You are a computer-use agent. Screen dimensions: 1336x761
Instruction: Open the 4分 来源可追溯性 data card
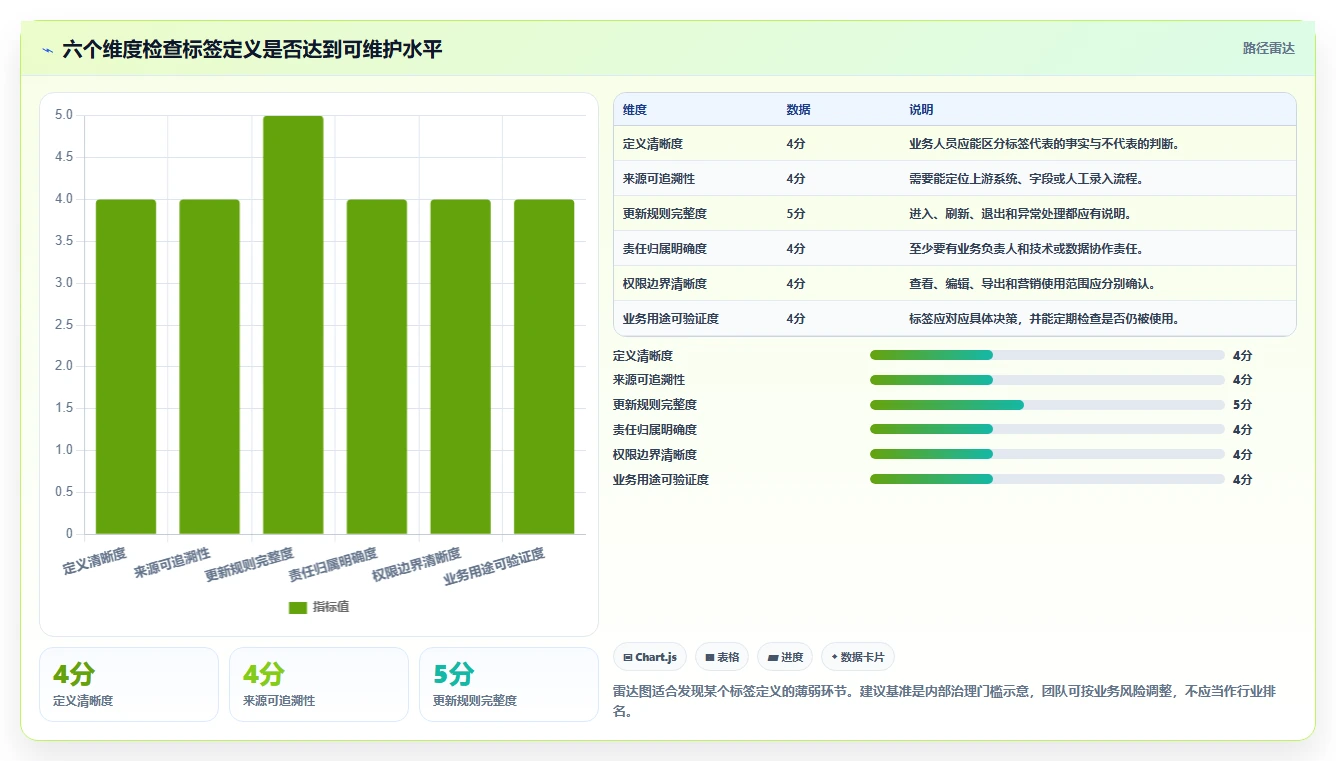[x=319, y=684]
